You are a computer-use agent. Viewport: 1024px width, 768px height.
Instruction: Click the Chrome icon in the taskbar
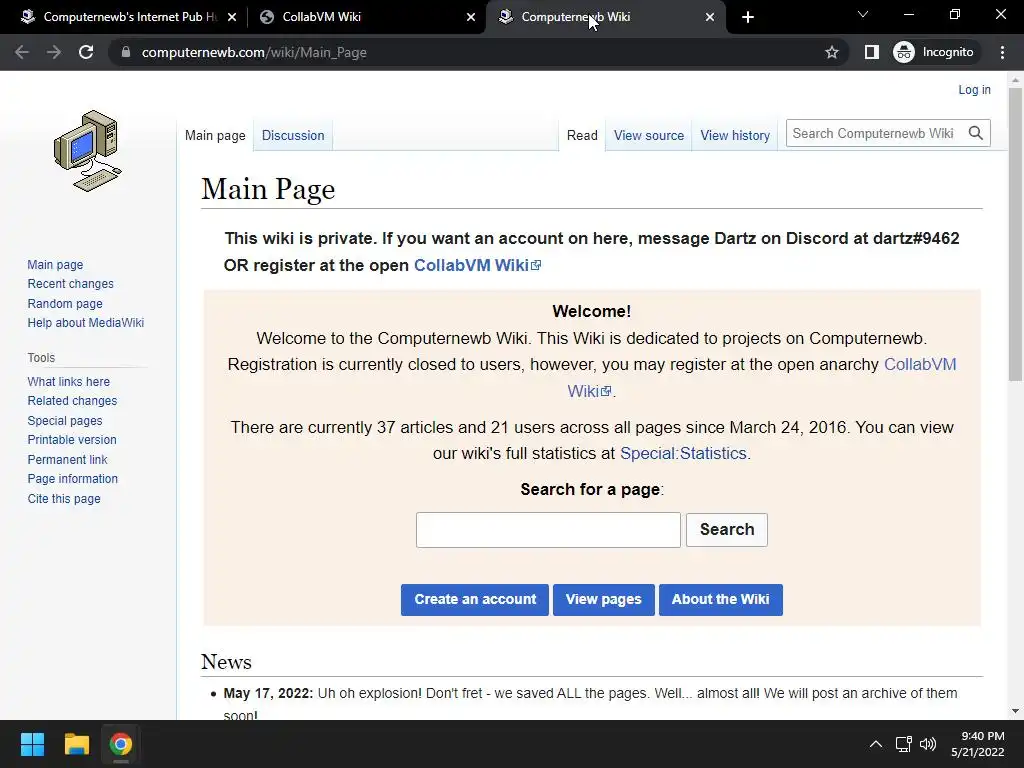[x=121, y=744]
